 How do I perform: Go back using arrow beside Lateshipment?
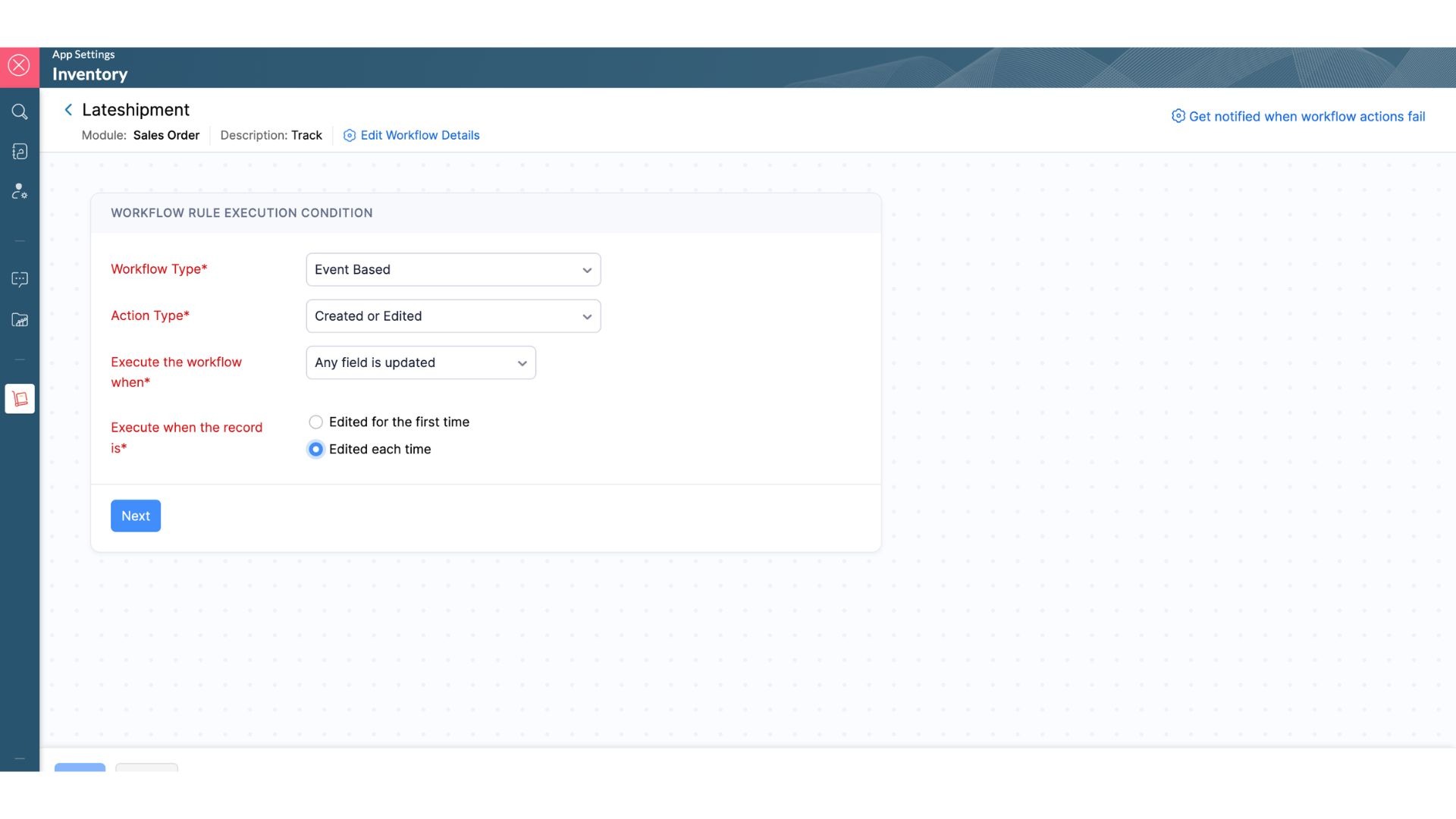click(x=68, y=110)
